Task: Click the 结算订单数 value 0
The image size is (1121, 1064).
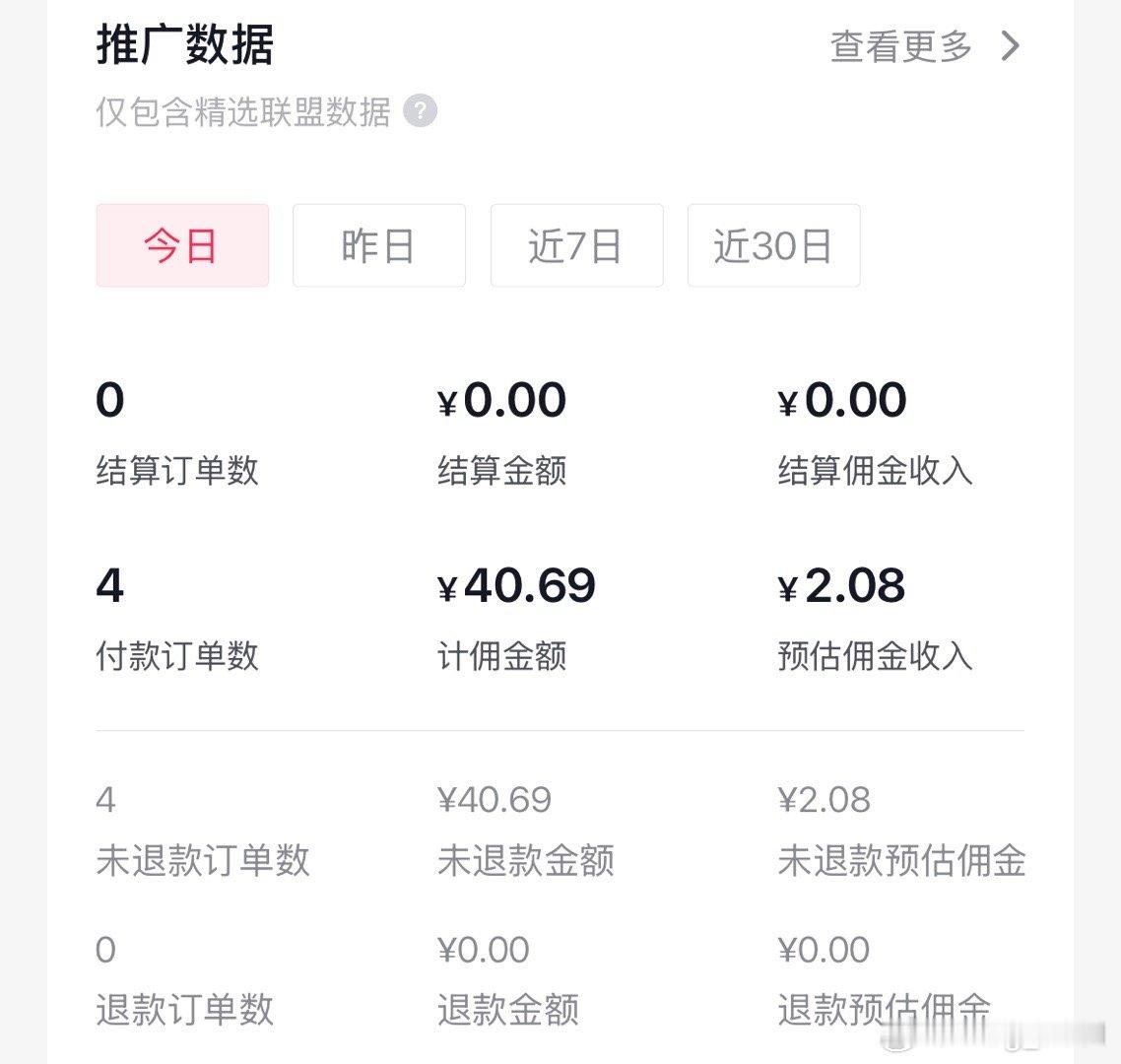Action: [110, 399]
